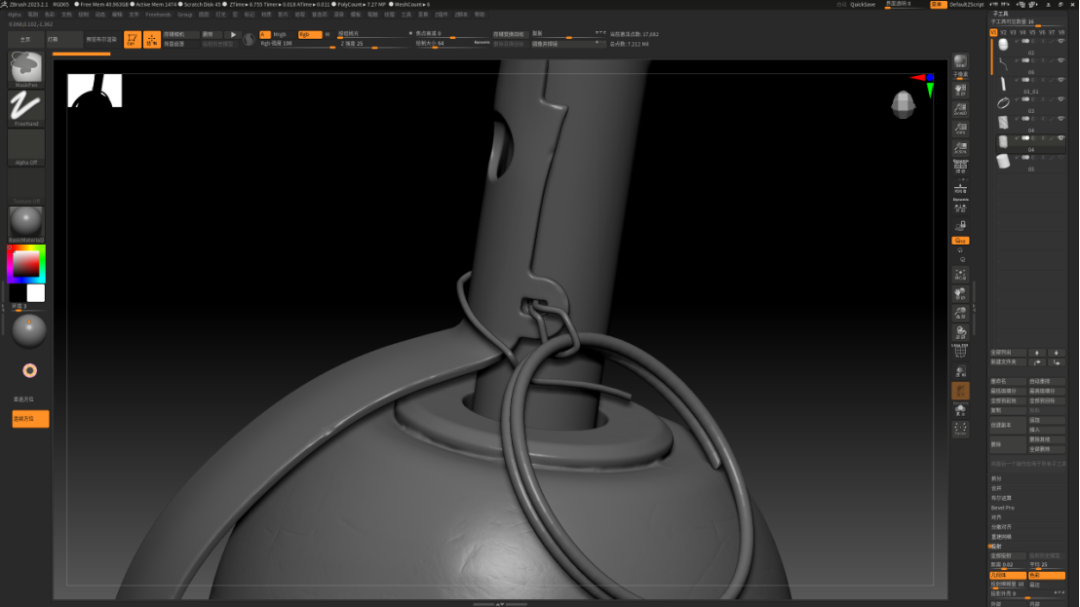Click the orange ring brush cursor icon

[30, 371]
